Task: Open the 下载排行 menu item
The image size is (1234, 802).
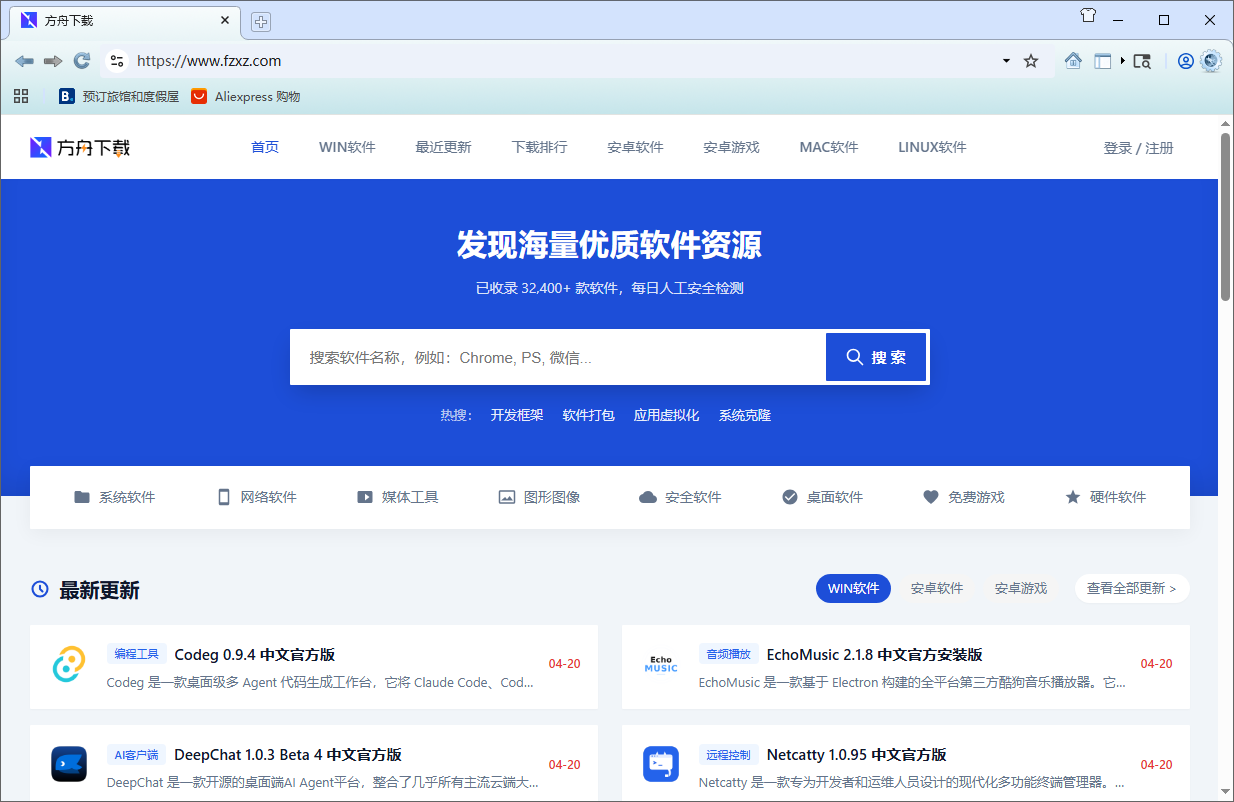Action: pos(539,146)
